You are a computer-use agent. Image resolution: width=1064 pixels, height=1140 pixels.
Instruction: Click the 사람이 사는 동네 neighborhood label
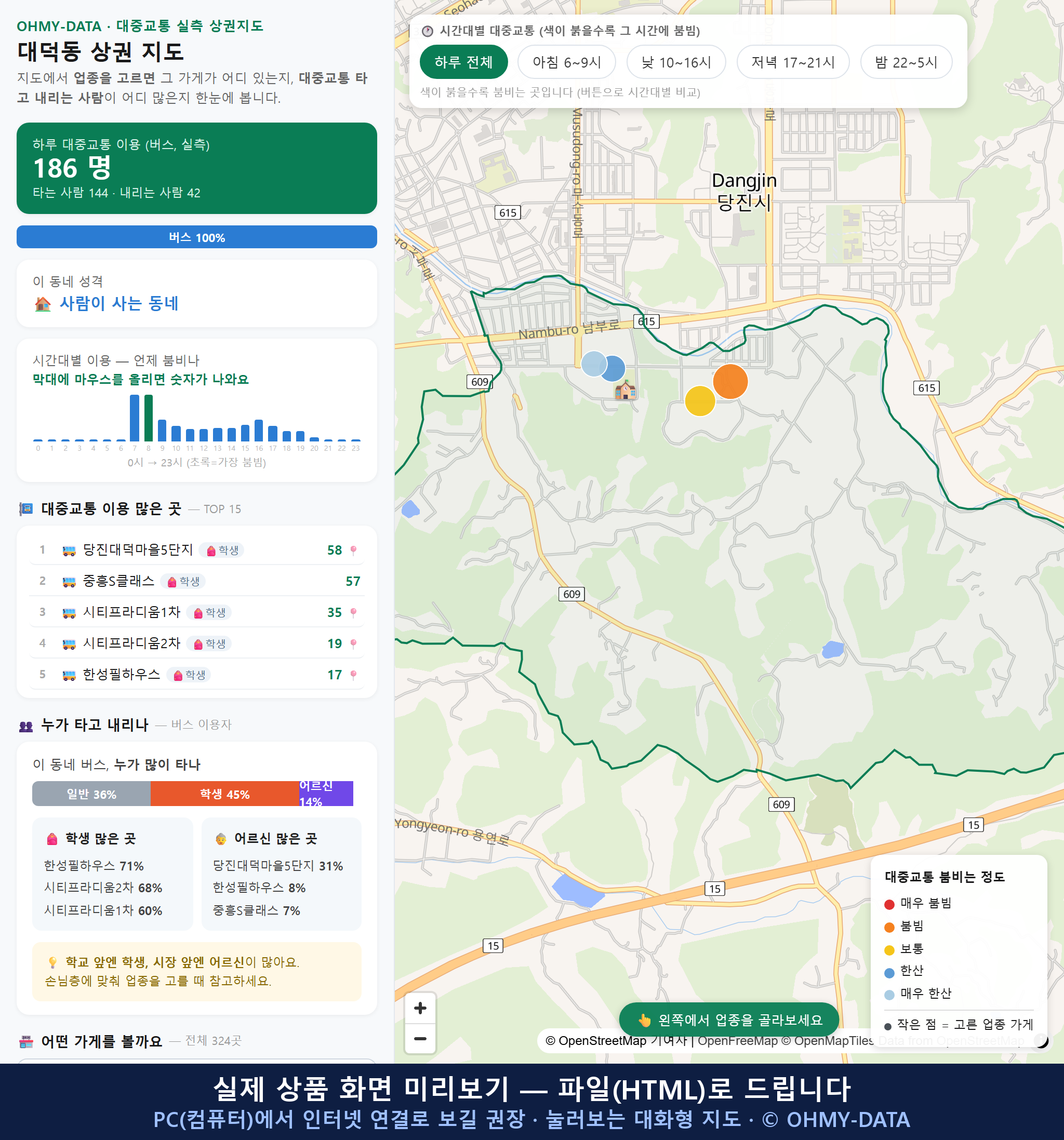point(119,304)
